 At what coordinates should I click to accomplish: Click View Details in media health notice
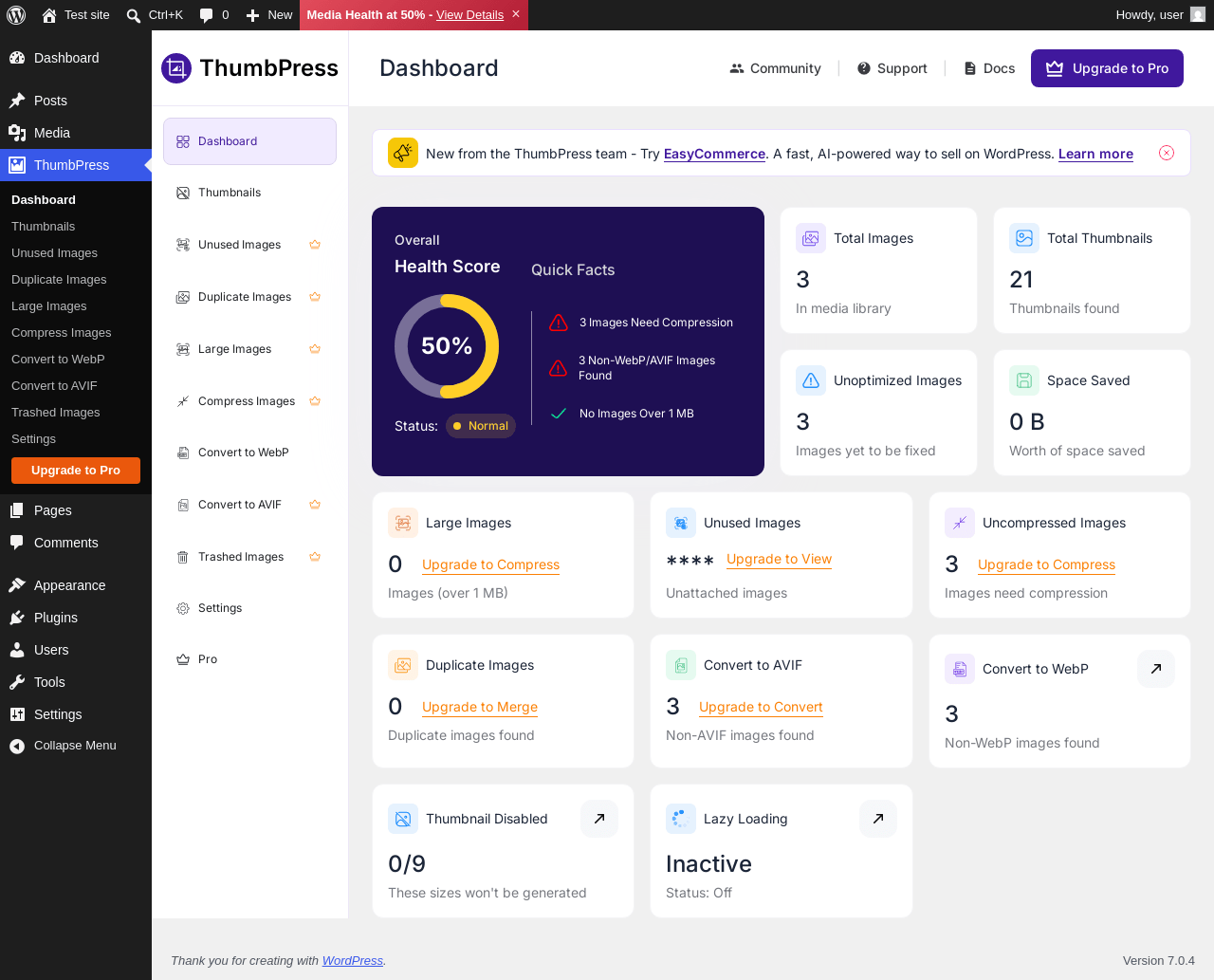(x=469, y=15)
